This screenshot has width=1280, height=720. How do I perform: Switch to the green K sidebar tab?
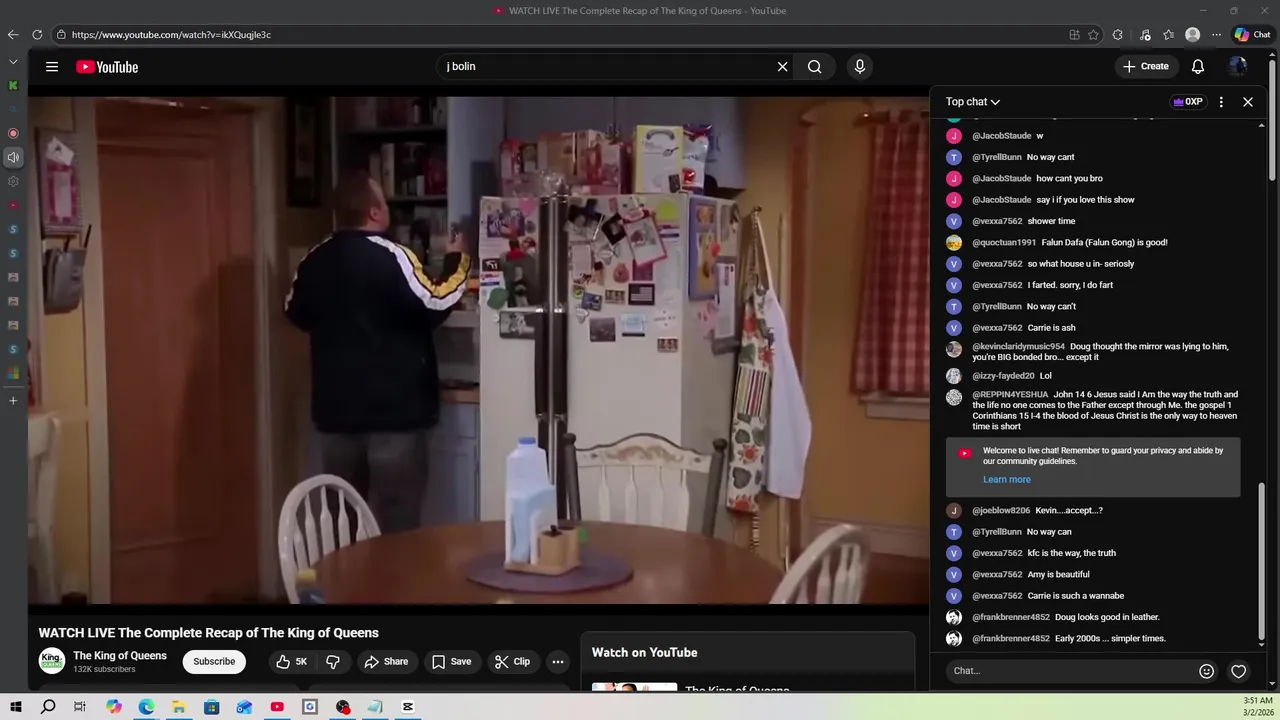coord(13,85)
